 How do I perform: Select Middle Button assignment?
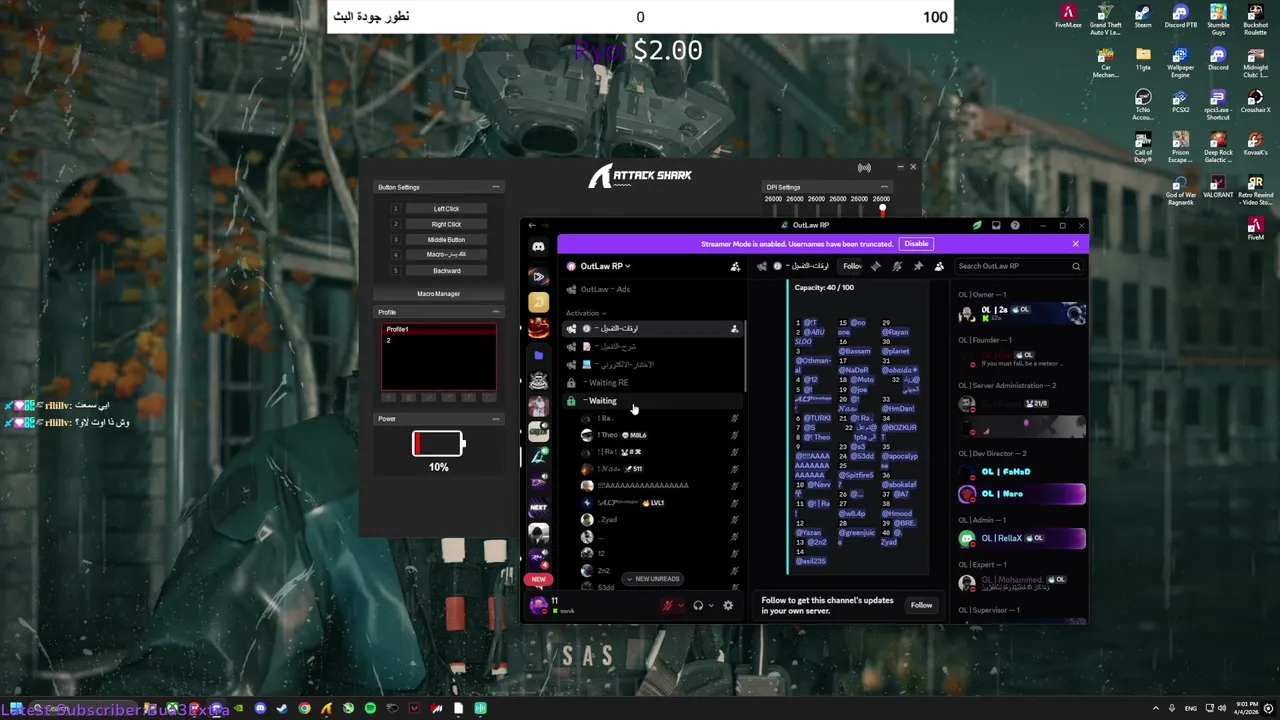[x=446, y=240]
